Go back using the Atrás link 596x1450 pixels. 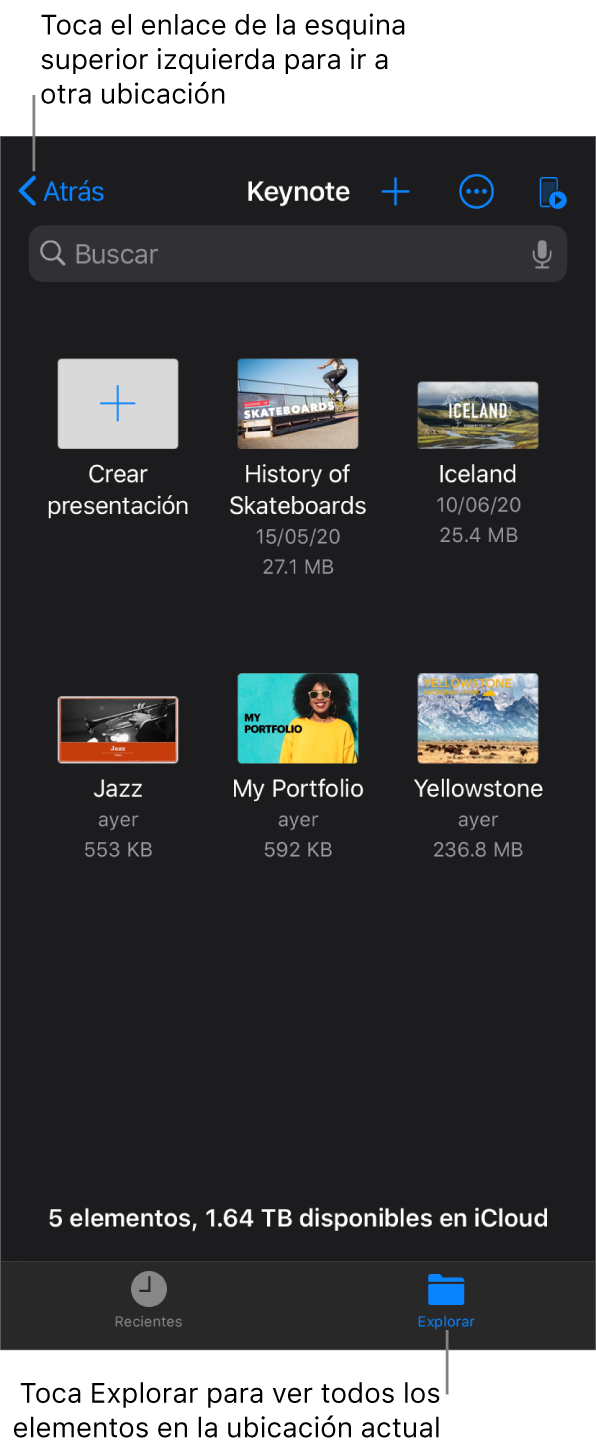pos(61,191)
